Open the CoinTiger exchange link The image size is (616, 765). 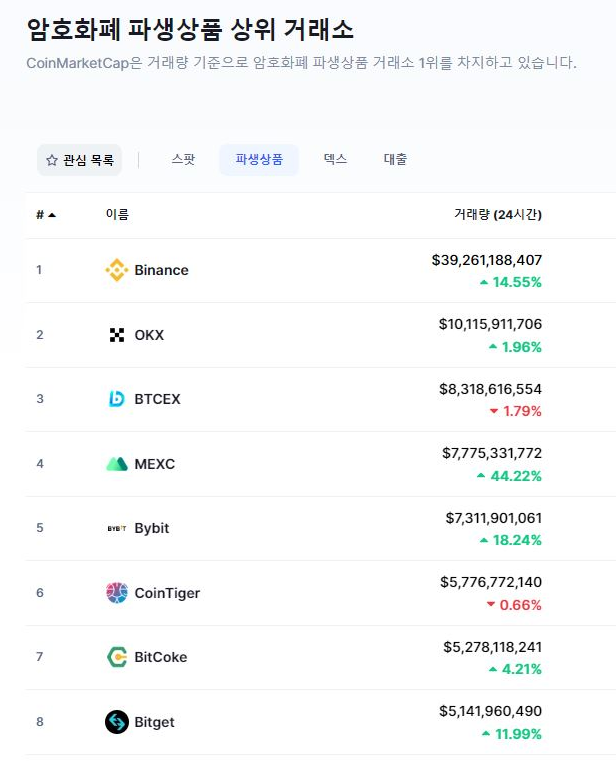click(167, 593)
